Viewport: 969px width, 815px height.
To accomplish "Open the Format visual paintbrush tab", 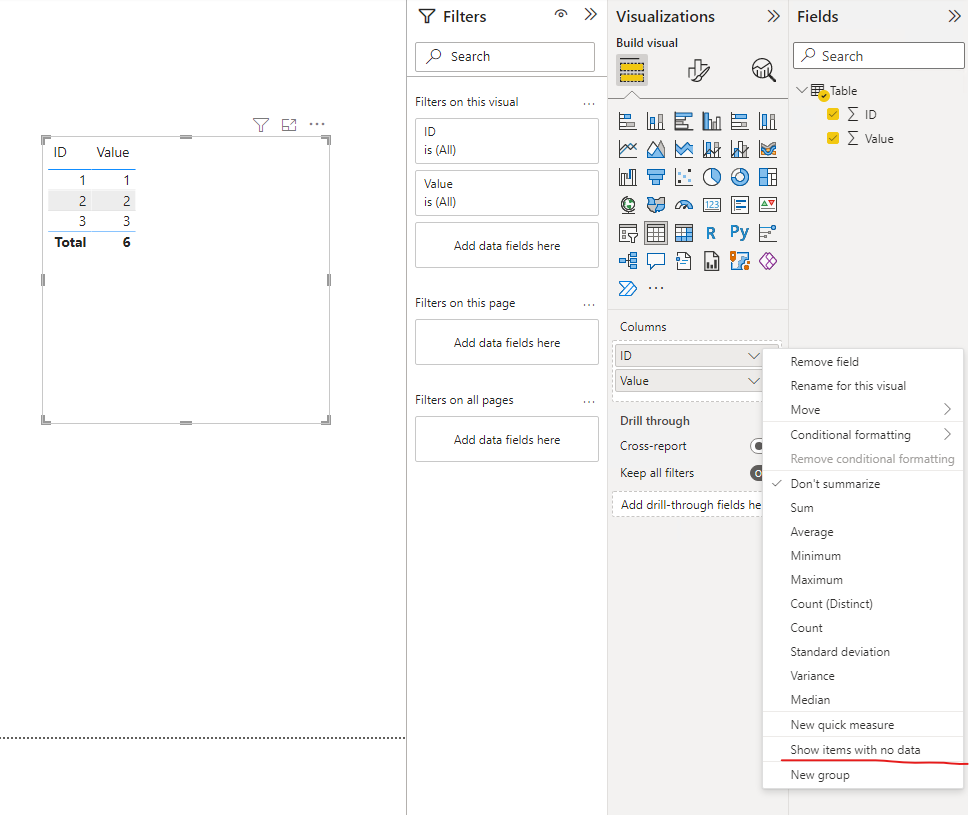I will [x=698, y=70].
